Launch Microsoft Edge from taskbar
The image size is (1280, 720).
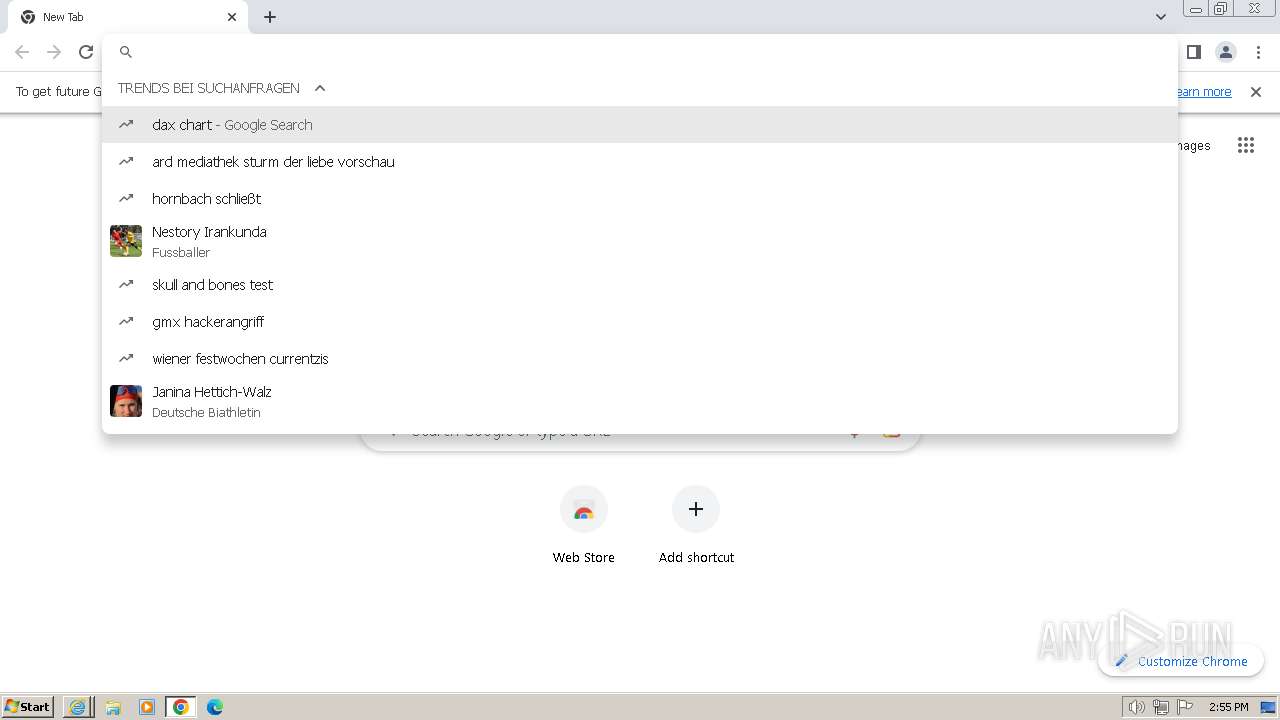click(x=215, y=707)
